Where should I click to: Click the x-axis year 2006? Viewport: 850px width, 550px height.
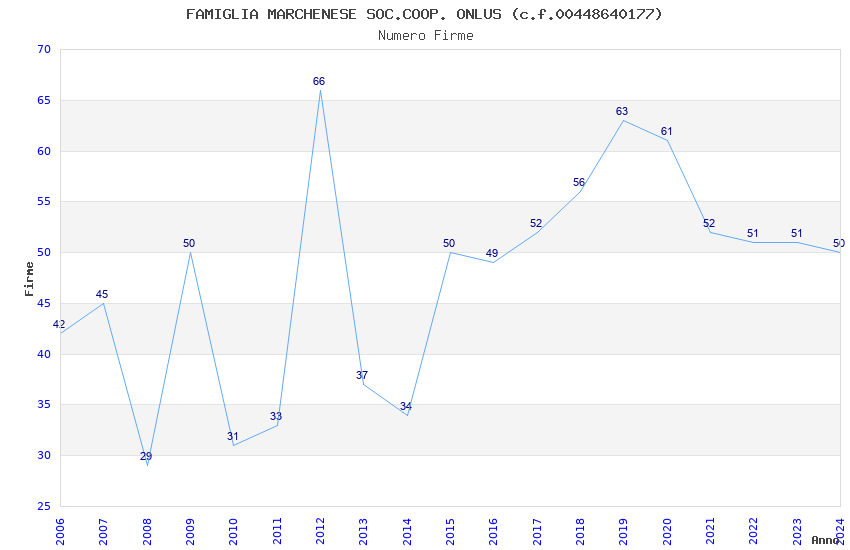point(60,532)
